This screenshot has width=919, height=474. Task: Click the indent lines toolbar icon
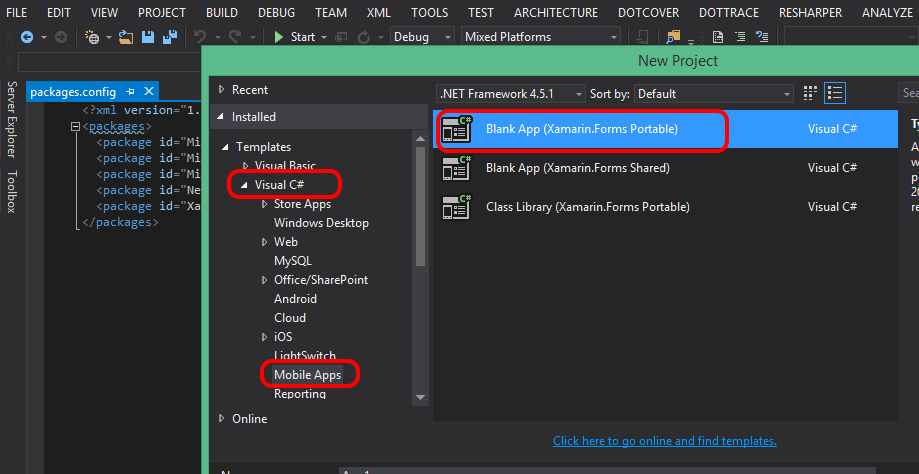(x=740, y=37)
